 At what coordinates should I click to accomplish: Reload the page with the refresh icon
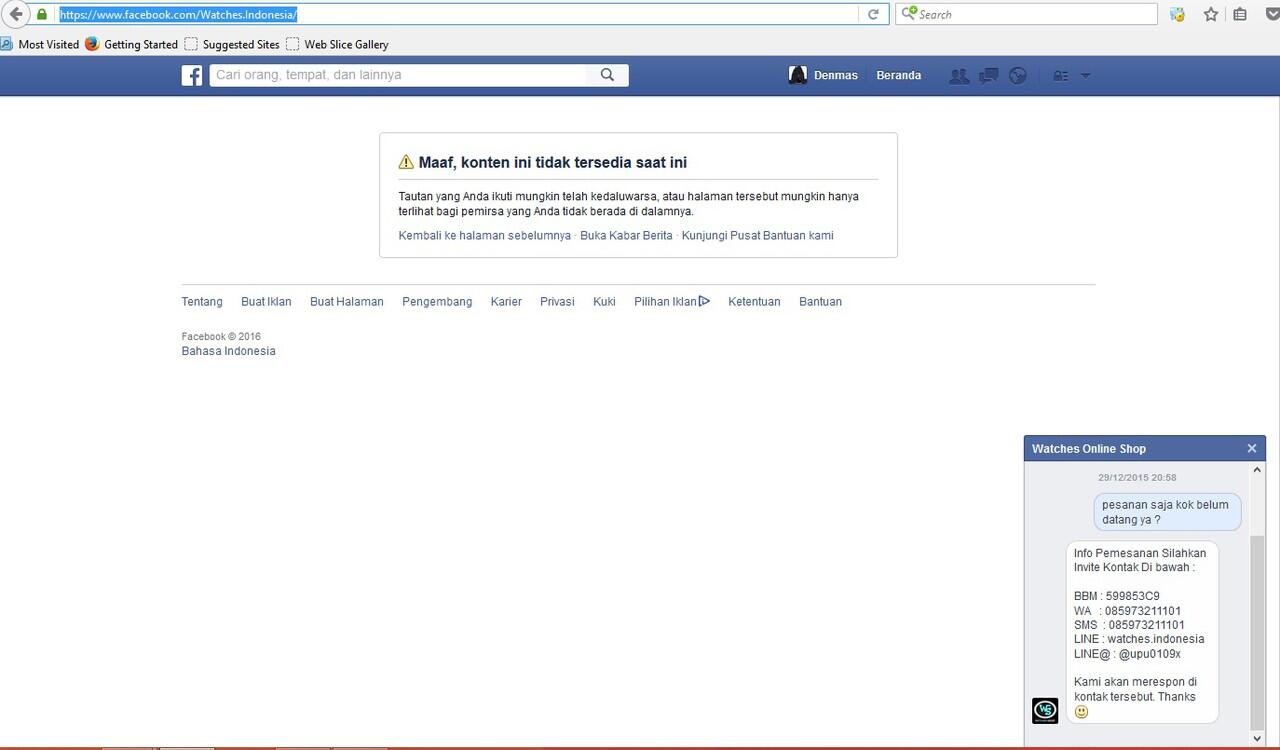pos(873,14)
